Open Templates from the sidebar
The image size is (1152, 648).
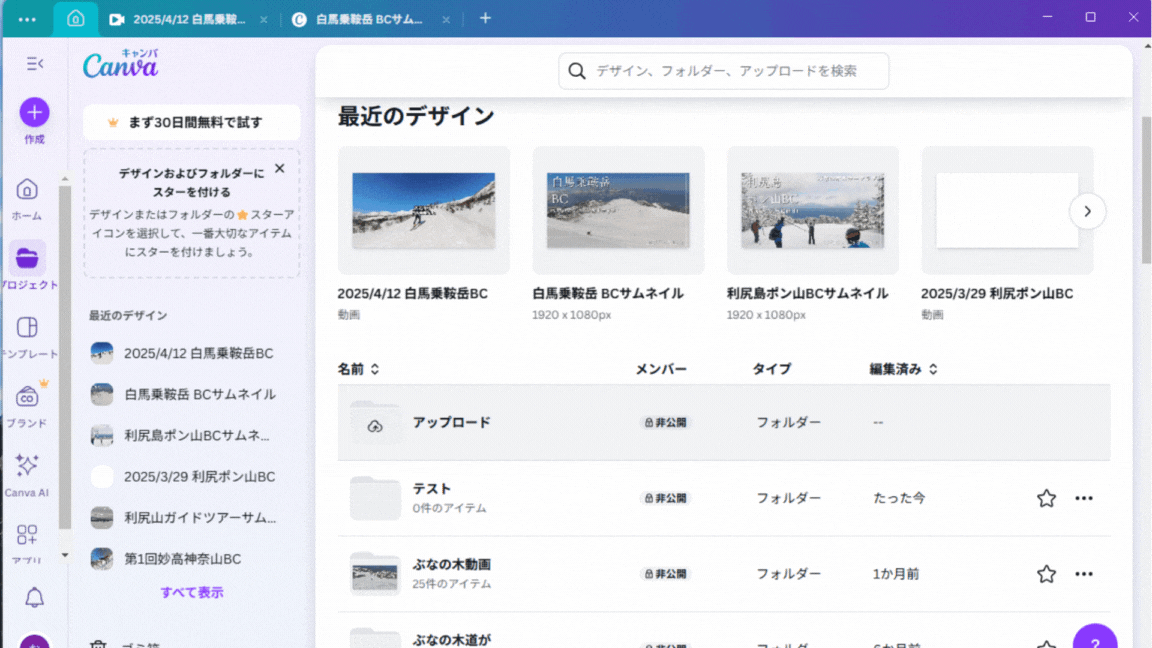27,328
